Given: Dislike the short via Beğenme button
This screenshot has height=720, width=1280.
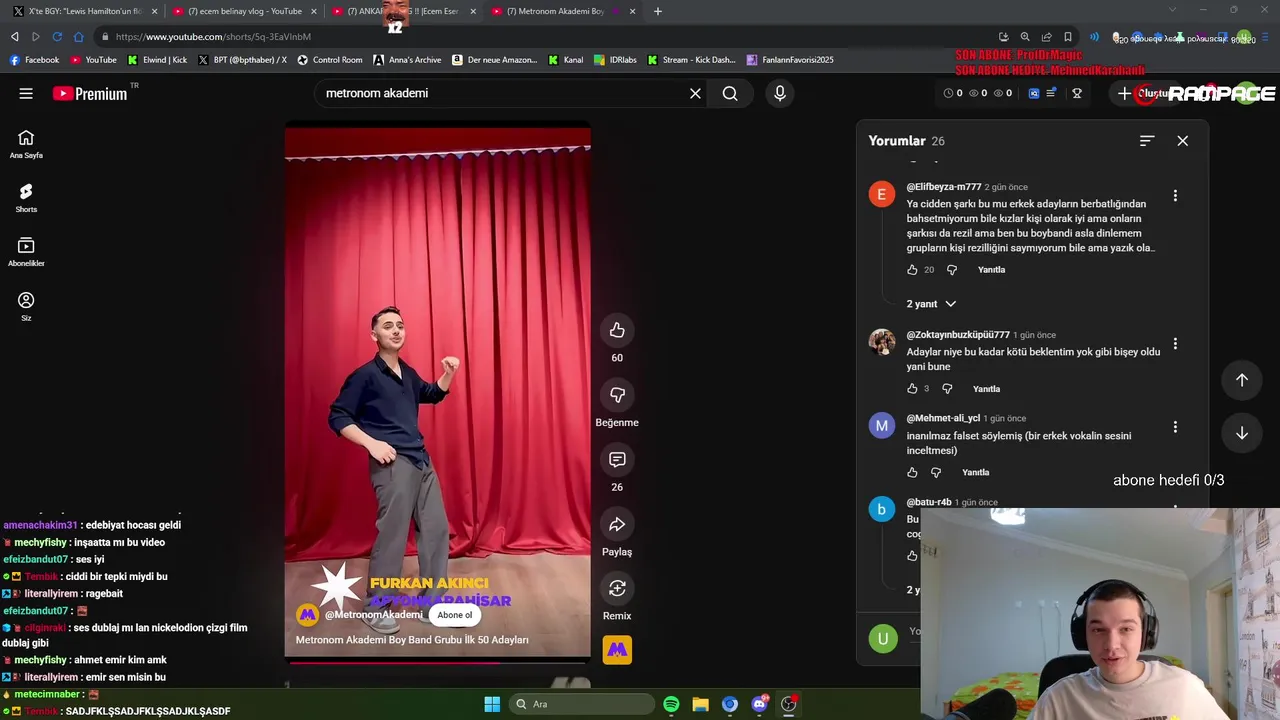Looking at the screenshot, I should (x=617, y=395).
